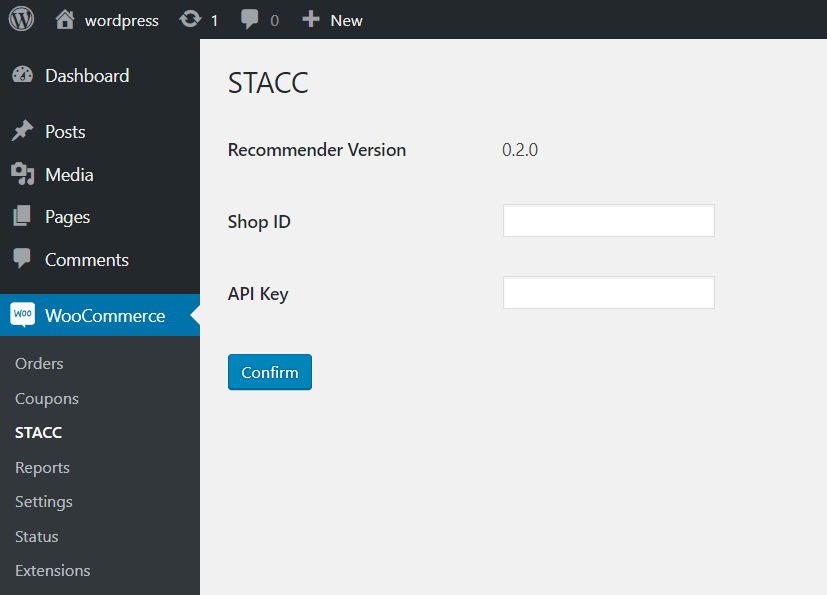Open the New content menu

tap(346, 21)
